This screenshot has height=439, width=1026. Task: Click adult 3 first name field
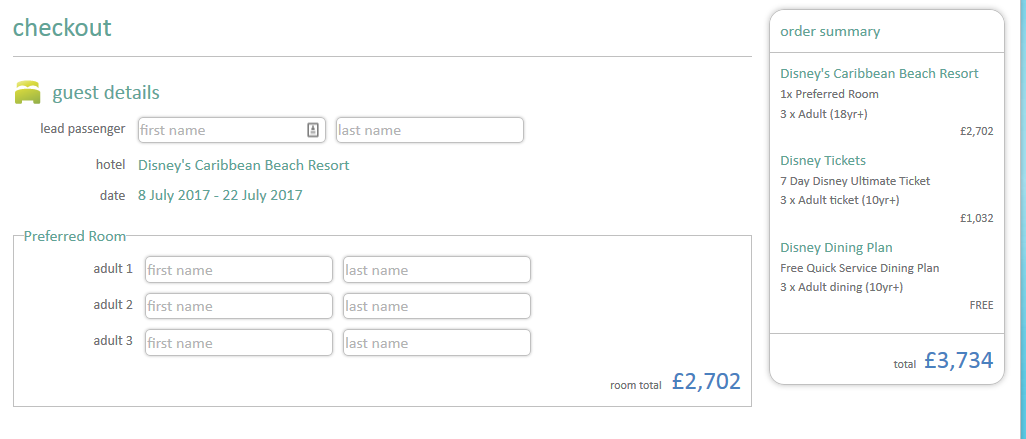tap(238, 343)
